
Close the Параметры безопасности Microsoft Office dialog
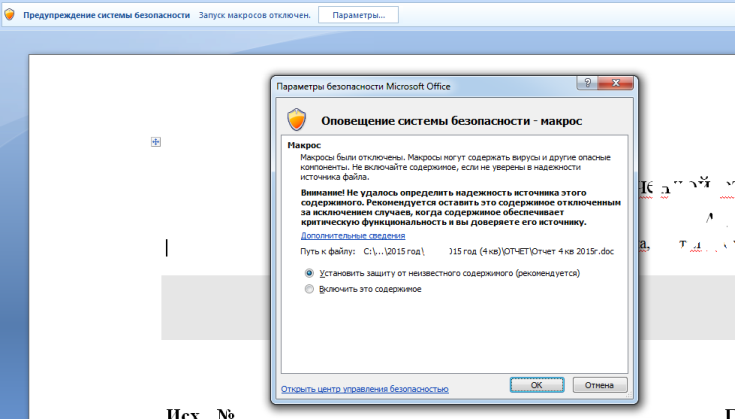point(615,83)
